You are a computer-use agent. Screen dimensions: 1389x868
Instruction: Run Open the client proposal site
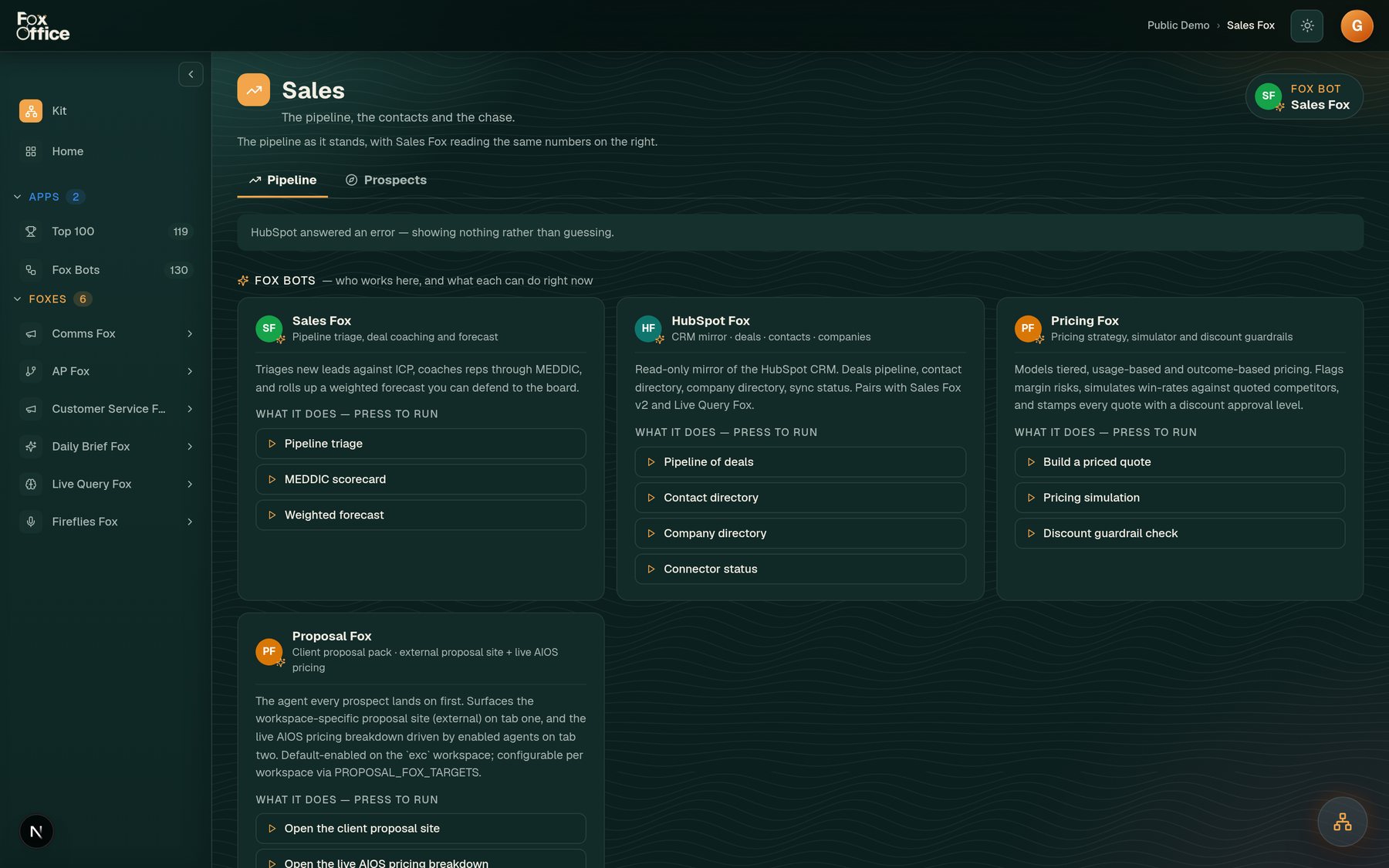(421, 829)
